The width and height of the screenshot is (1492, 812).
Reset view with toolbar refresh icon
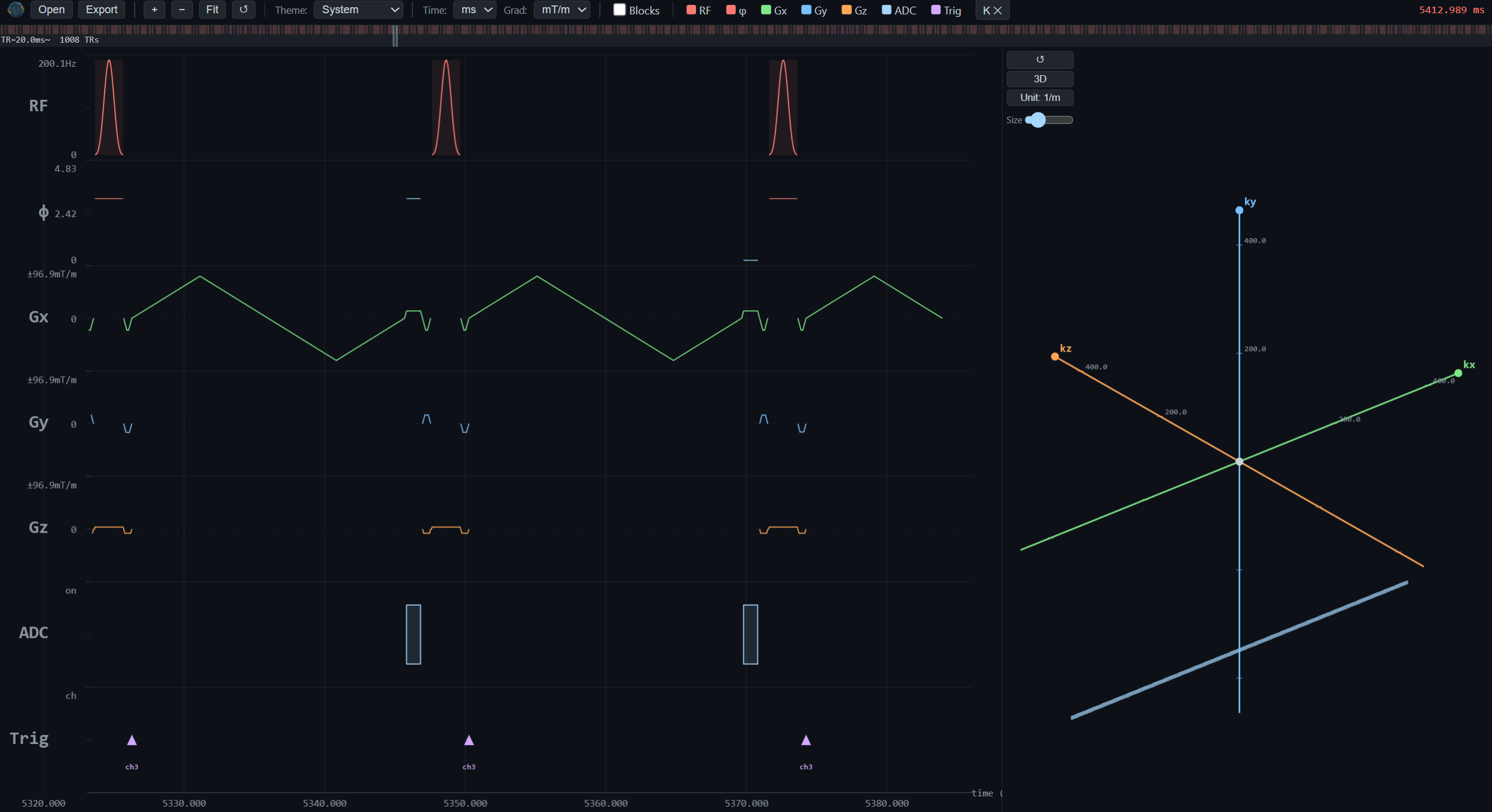[x=243, y=10]
